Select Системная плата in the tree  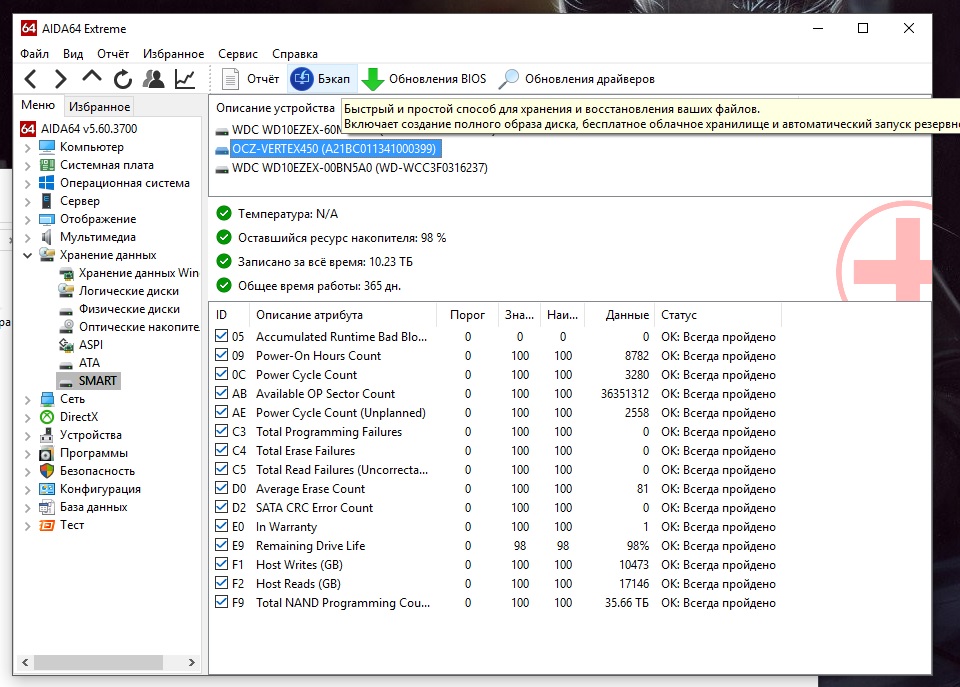pyautogui.click(x=107, y=165)
